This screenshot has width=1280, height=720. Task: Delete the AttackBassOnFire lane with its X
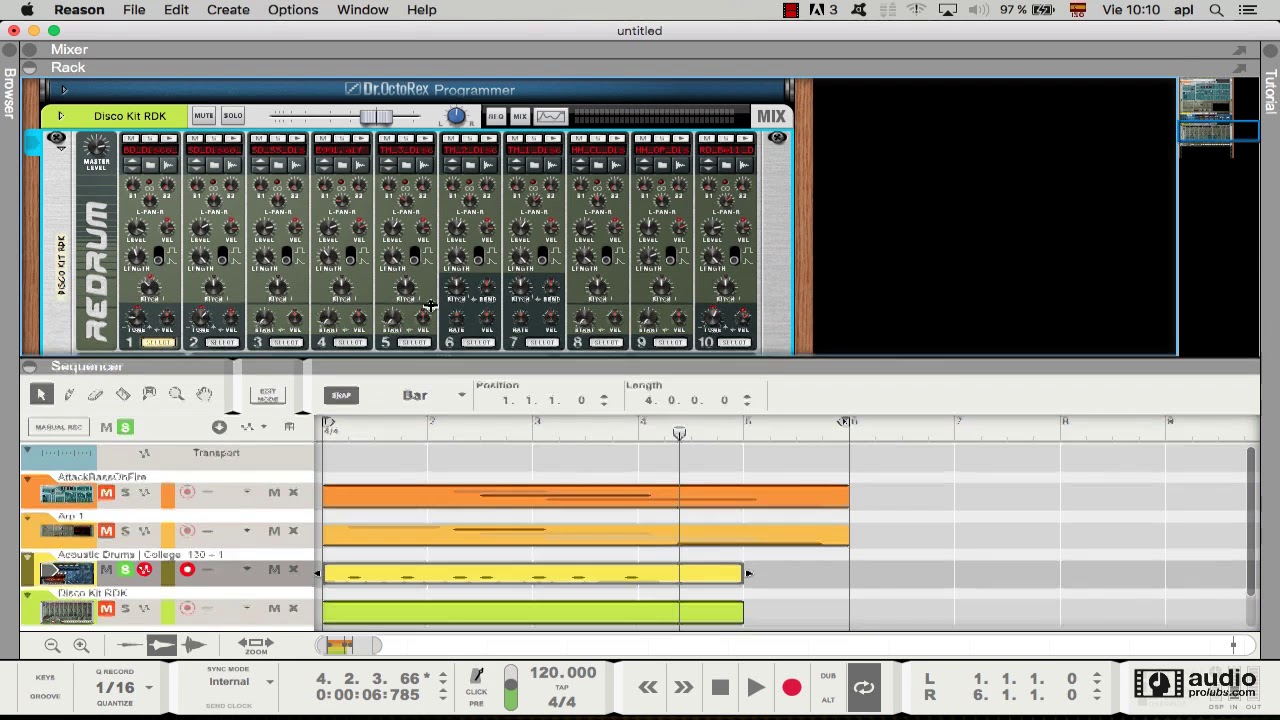tap(293, 492)
